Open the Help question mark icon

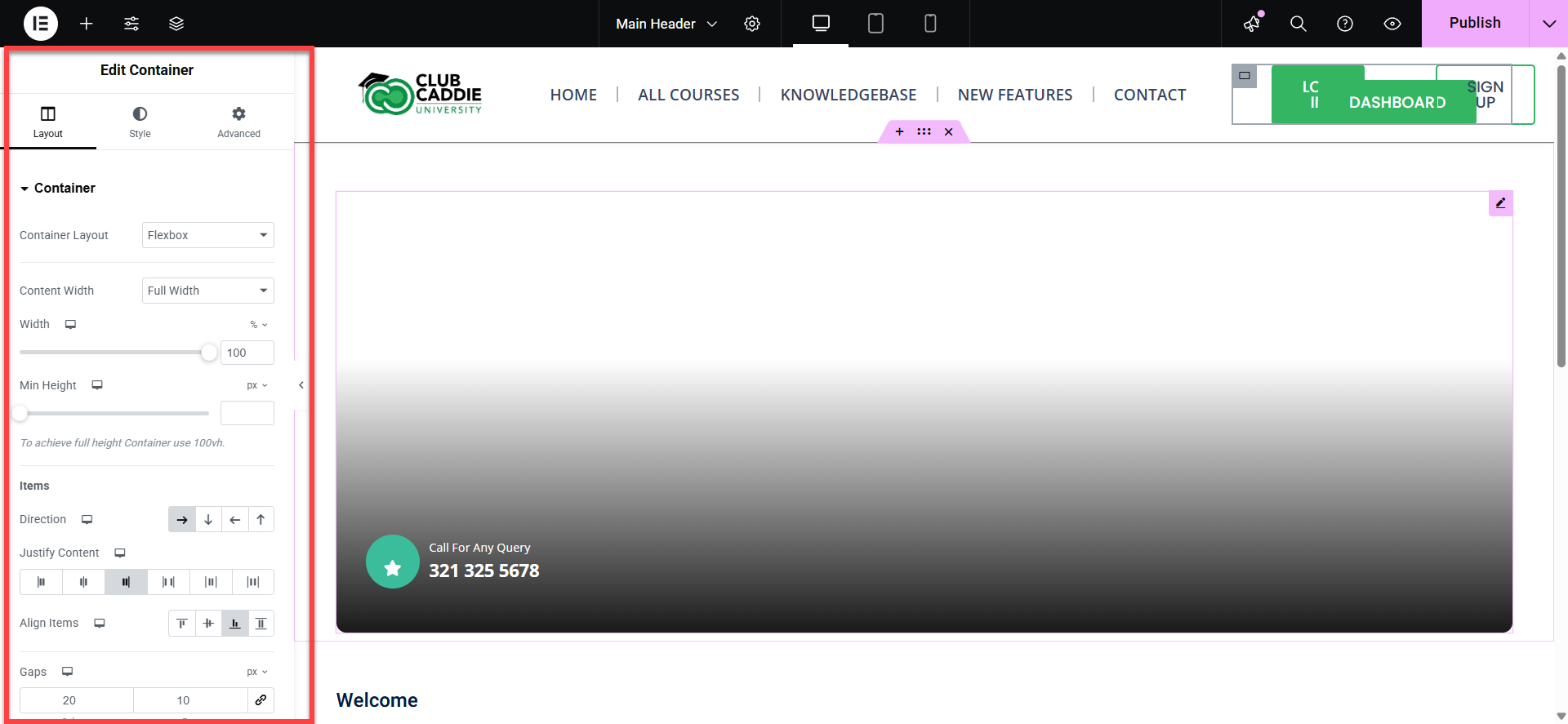1345,24
